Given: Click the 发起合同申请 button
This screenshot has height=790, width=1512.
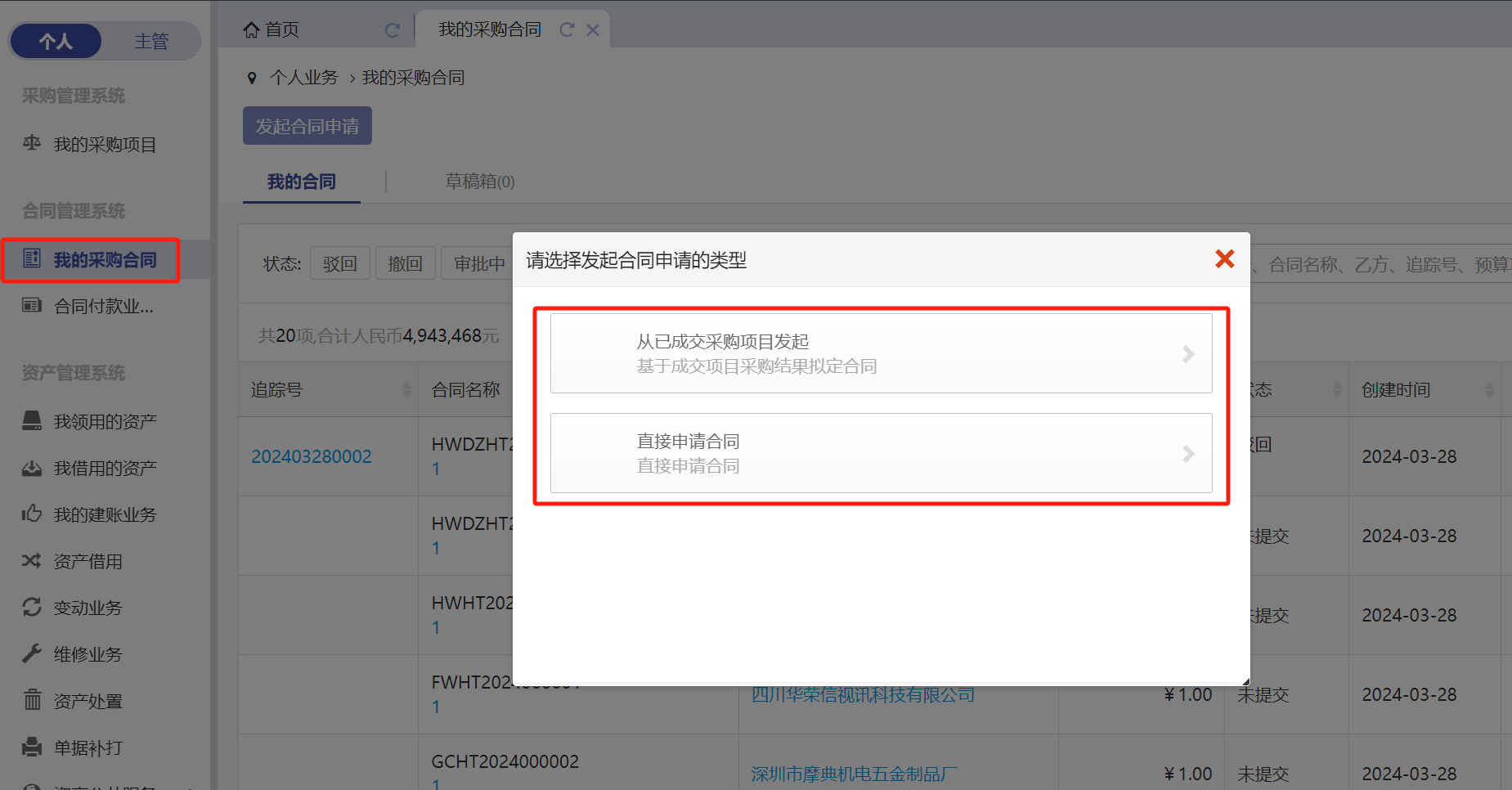Looking at the screenshot, I should [x=307, y=126].
